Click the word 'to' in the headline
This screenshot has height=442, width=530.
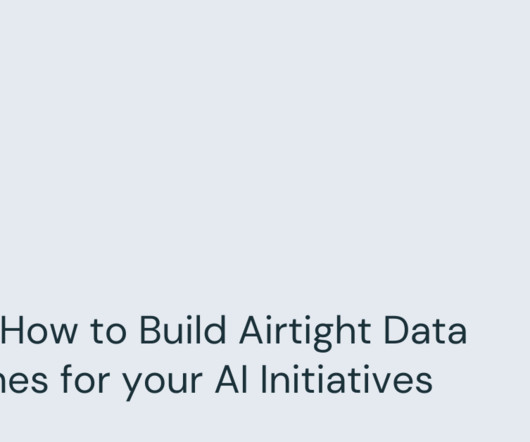pyautogui.click(x=108, y=332)
